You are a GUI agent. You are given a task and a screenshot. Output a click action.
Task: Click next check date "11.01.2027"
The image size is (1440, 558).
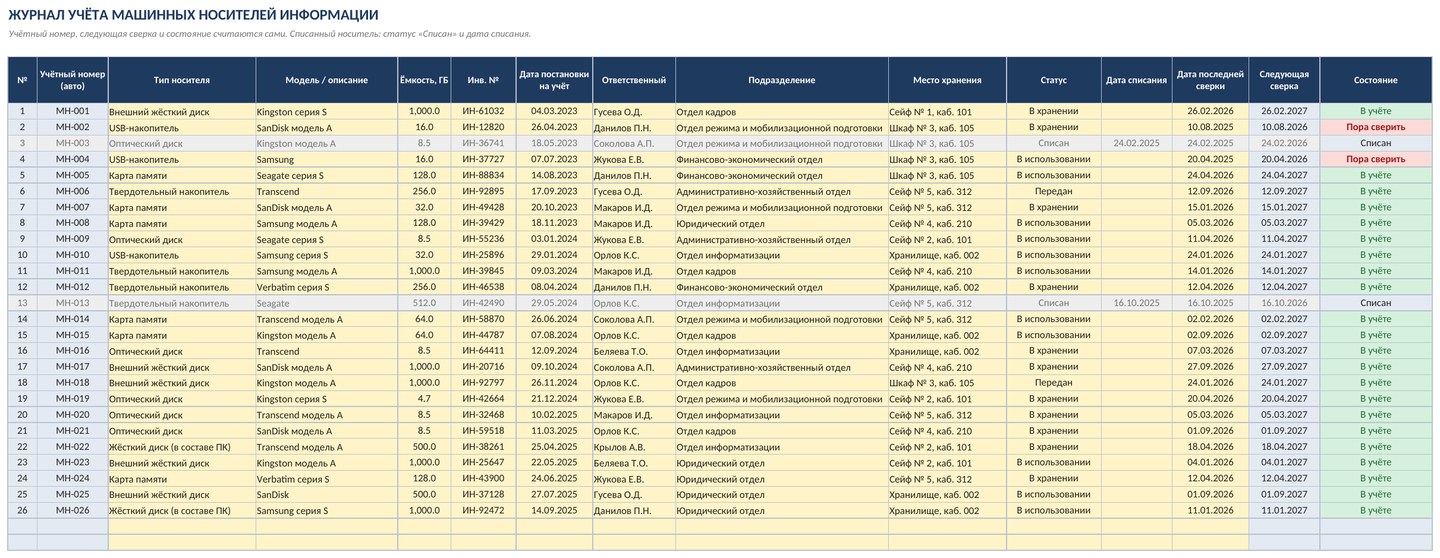click(1284, 511)
